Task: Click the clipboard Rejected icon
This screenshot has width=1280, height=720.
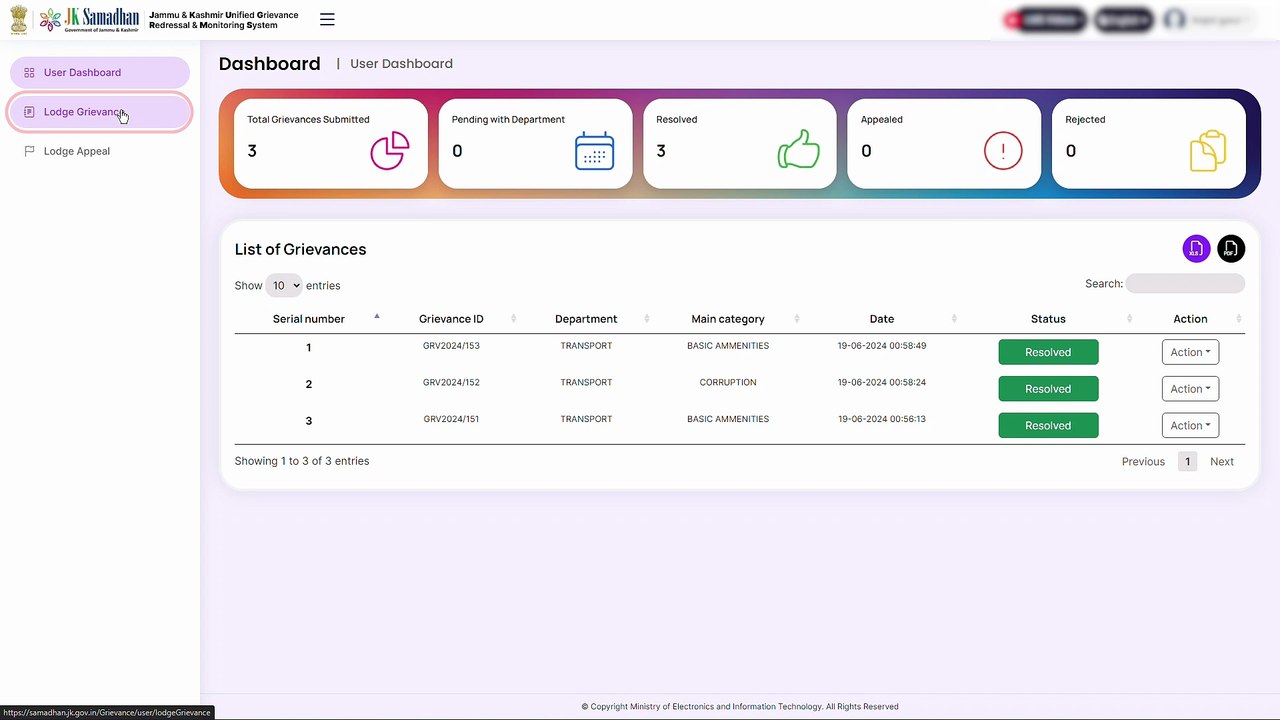Action: (1208, 151)
